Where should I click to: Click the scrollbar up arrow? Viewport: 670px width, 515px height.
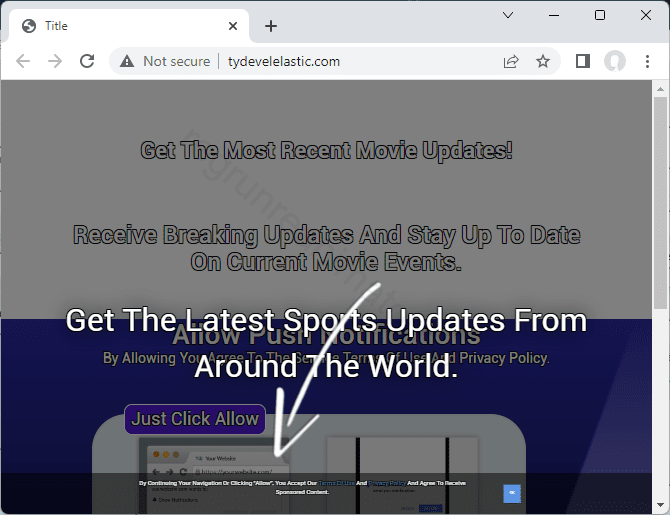(x=661, y=89)
